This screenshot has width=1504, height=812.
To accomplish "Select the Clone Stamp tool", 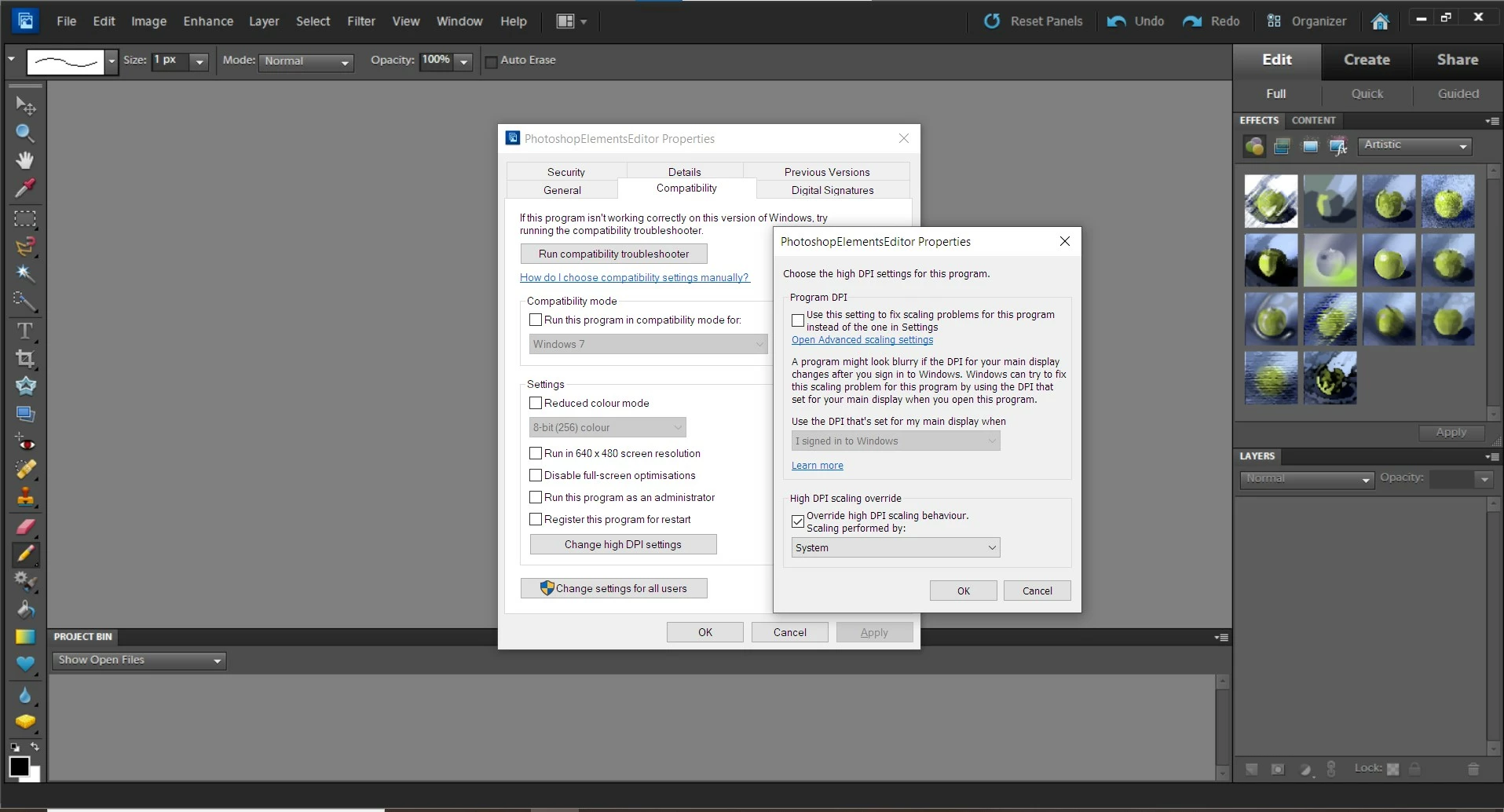I will pos(25,496).
